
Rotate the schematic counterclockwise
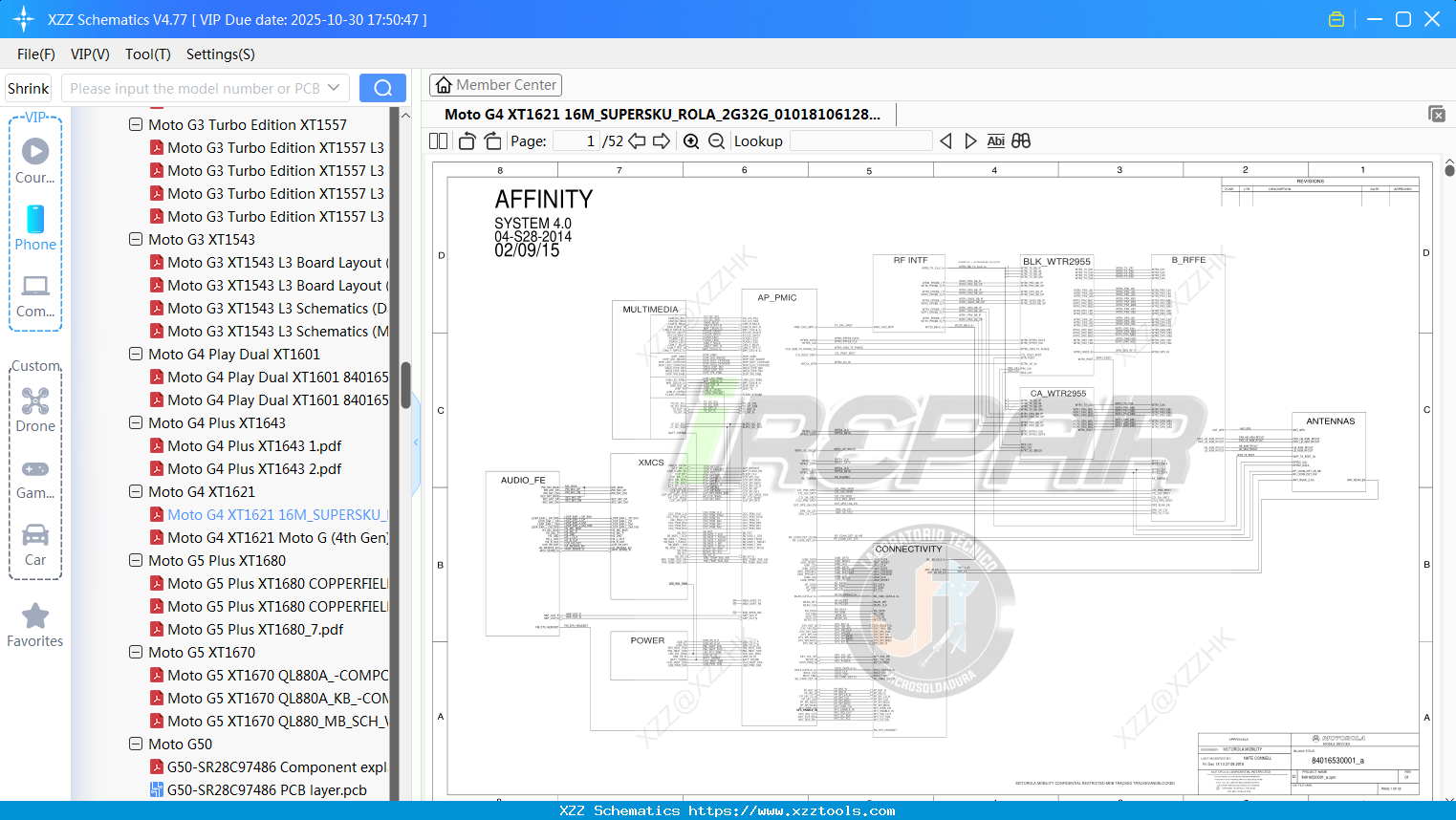point(466,140)
